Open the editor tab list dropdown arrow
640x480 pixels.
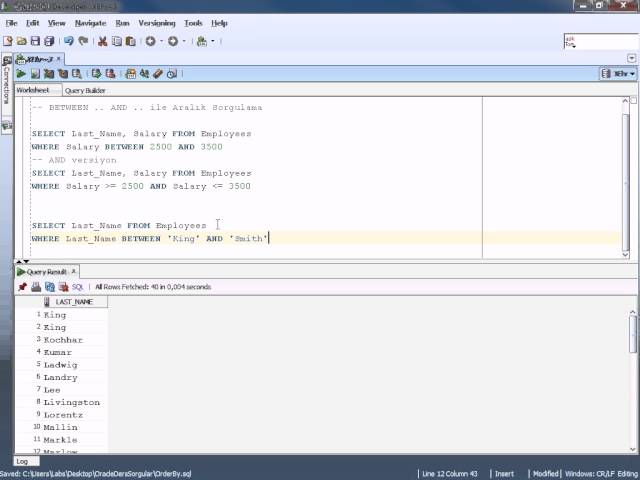[631, 58]
